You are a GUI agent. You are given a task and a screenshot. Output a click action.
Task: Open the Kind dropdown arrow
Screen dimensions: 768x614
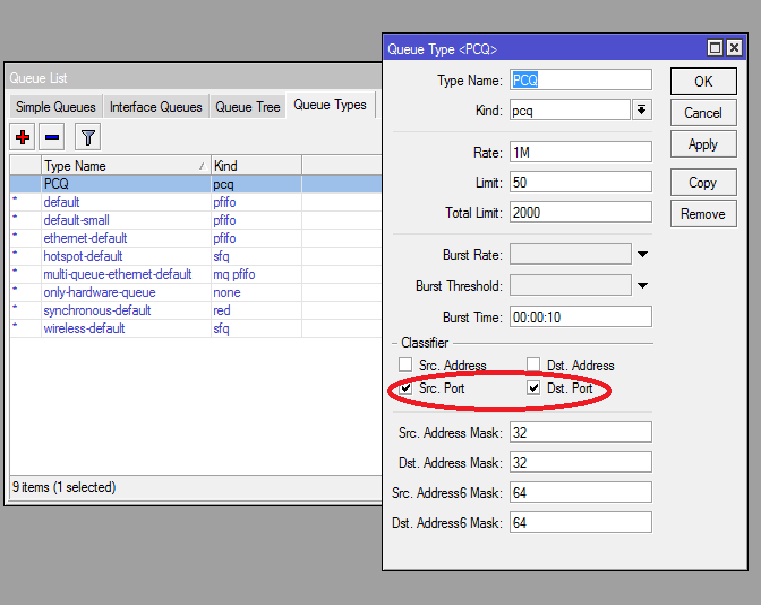(642, 110)
